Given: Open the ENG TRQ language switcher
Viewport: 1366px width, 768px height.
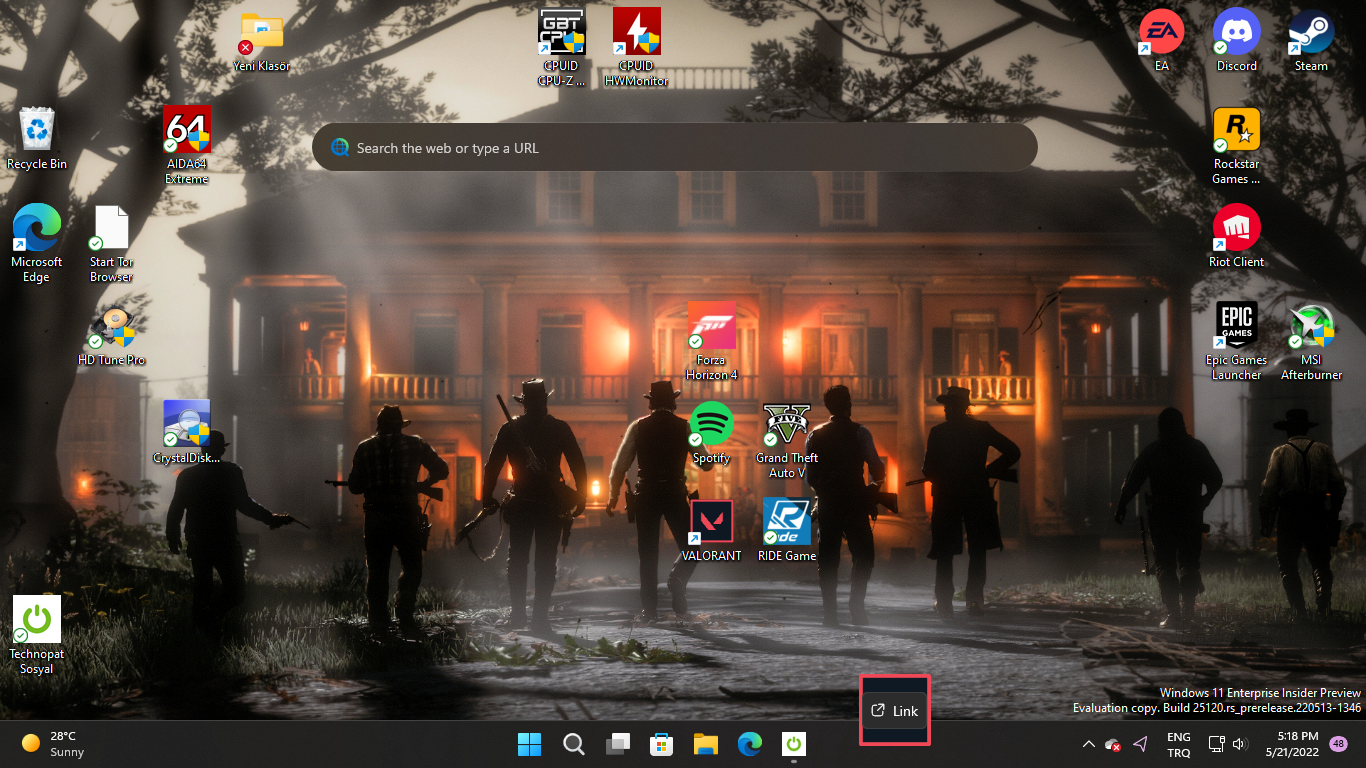Looking at the screenshot, I should pos(1179,744).
